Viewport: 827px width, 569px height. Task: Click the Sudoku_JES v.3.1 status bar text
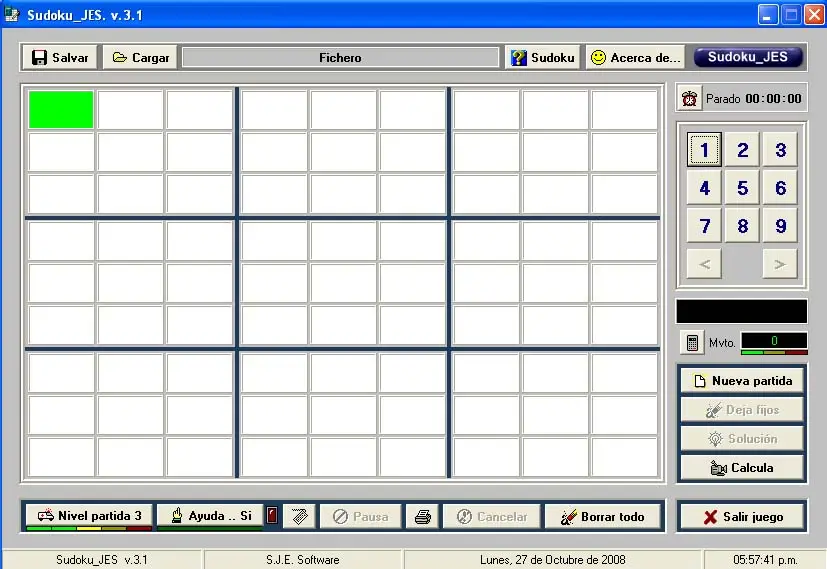[x=102, y=560]
